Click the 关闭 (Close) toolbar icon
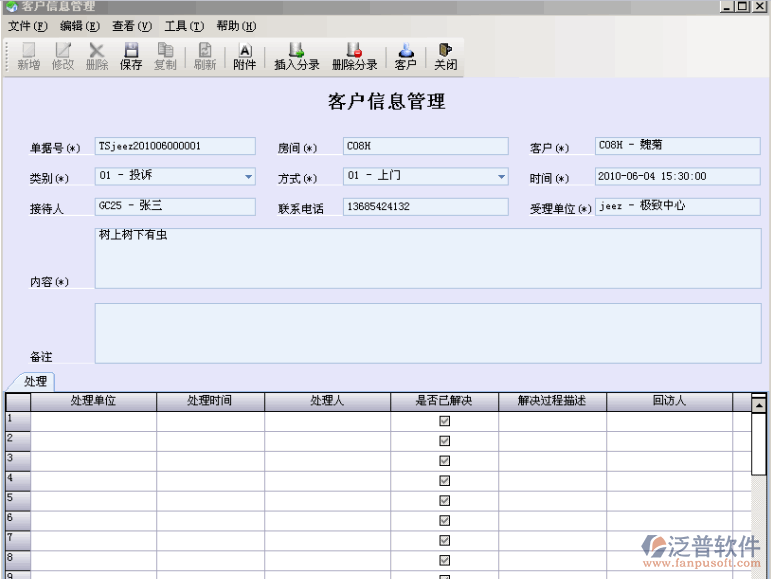771x579 pixels. pyautogui.click(x=445, y=56)
